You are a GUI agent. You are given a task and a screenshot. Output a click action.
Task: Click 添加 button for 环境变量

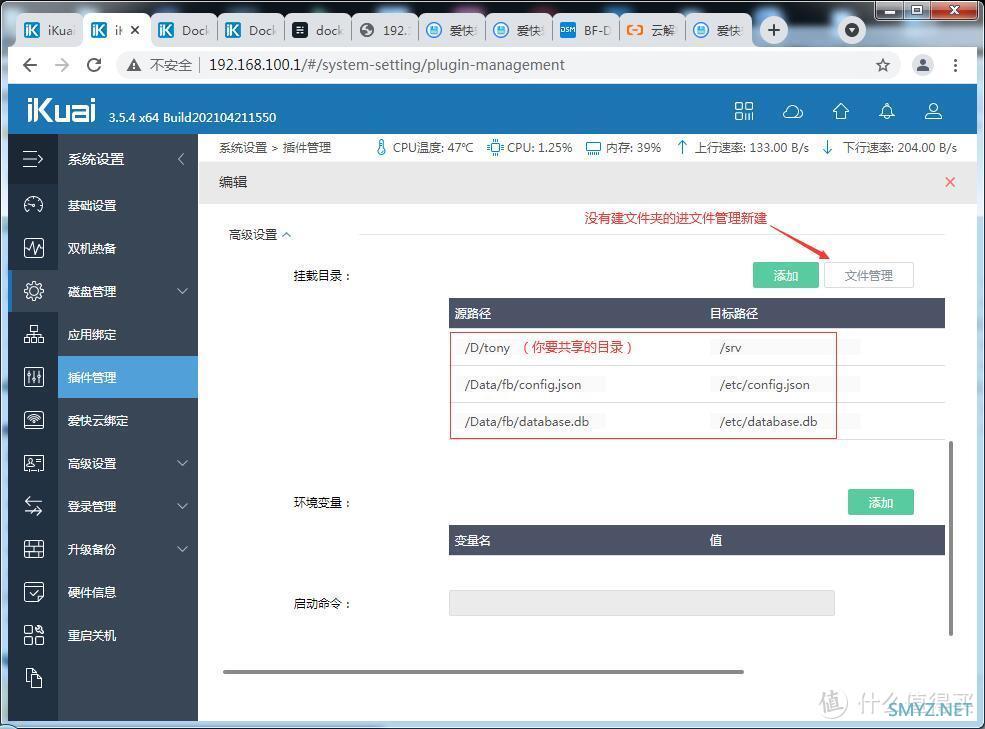coord(880,502)
